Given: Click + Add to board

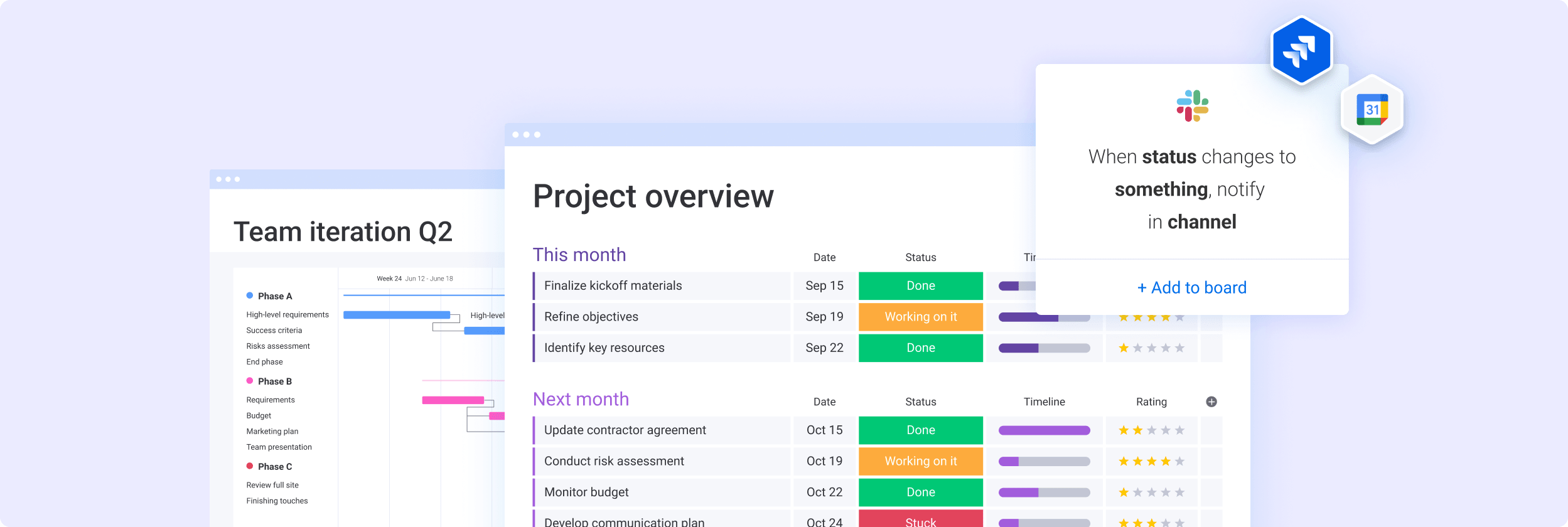Looking at the screenshot, I should (x=1192, y=287).
